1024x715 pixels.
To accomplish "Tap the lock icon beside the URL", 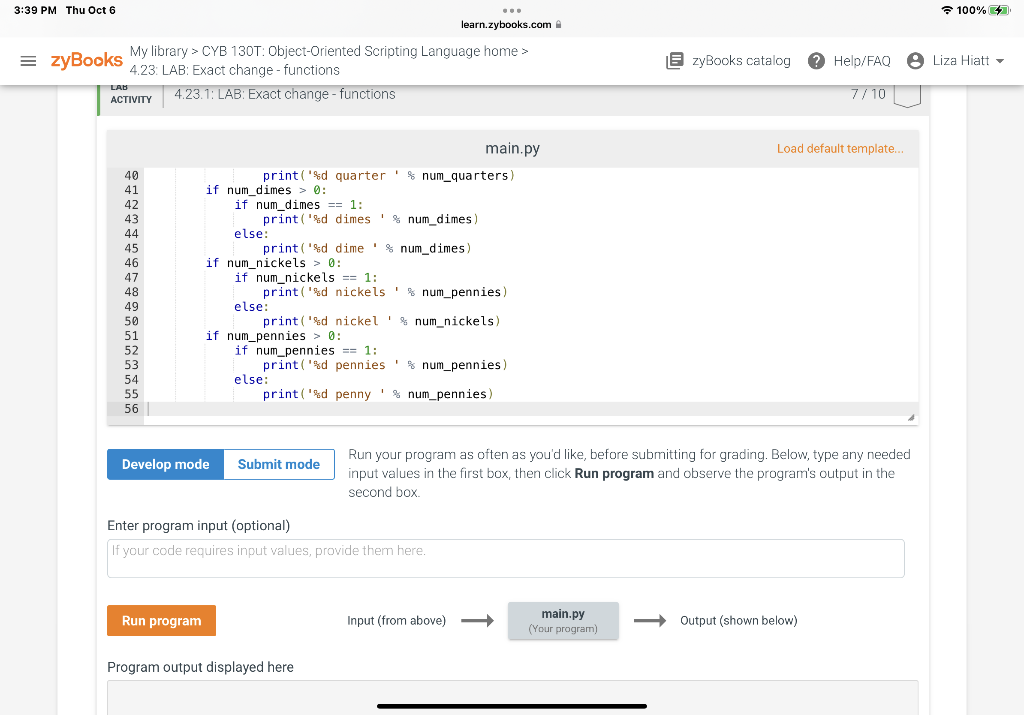I will (x=558, y=24).
